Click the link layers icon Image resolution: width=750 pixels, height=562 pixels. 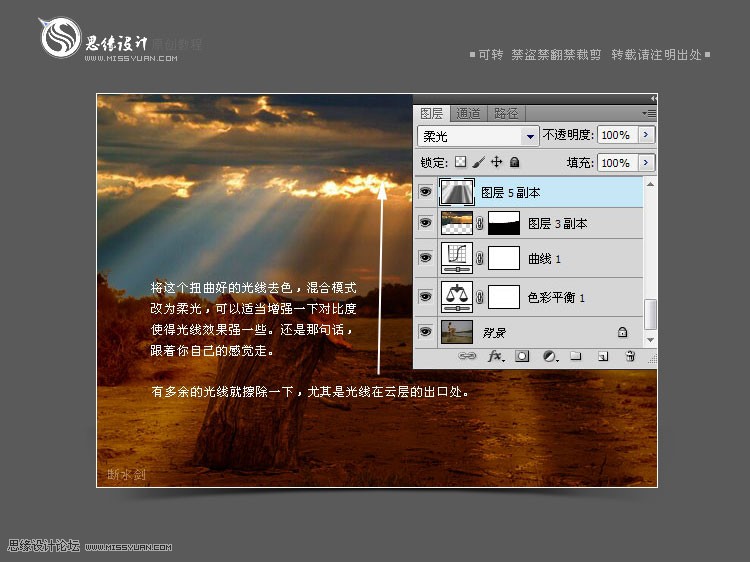point(467,356)
